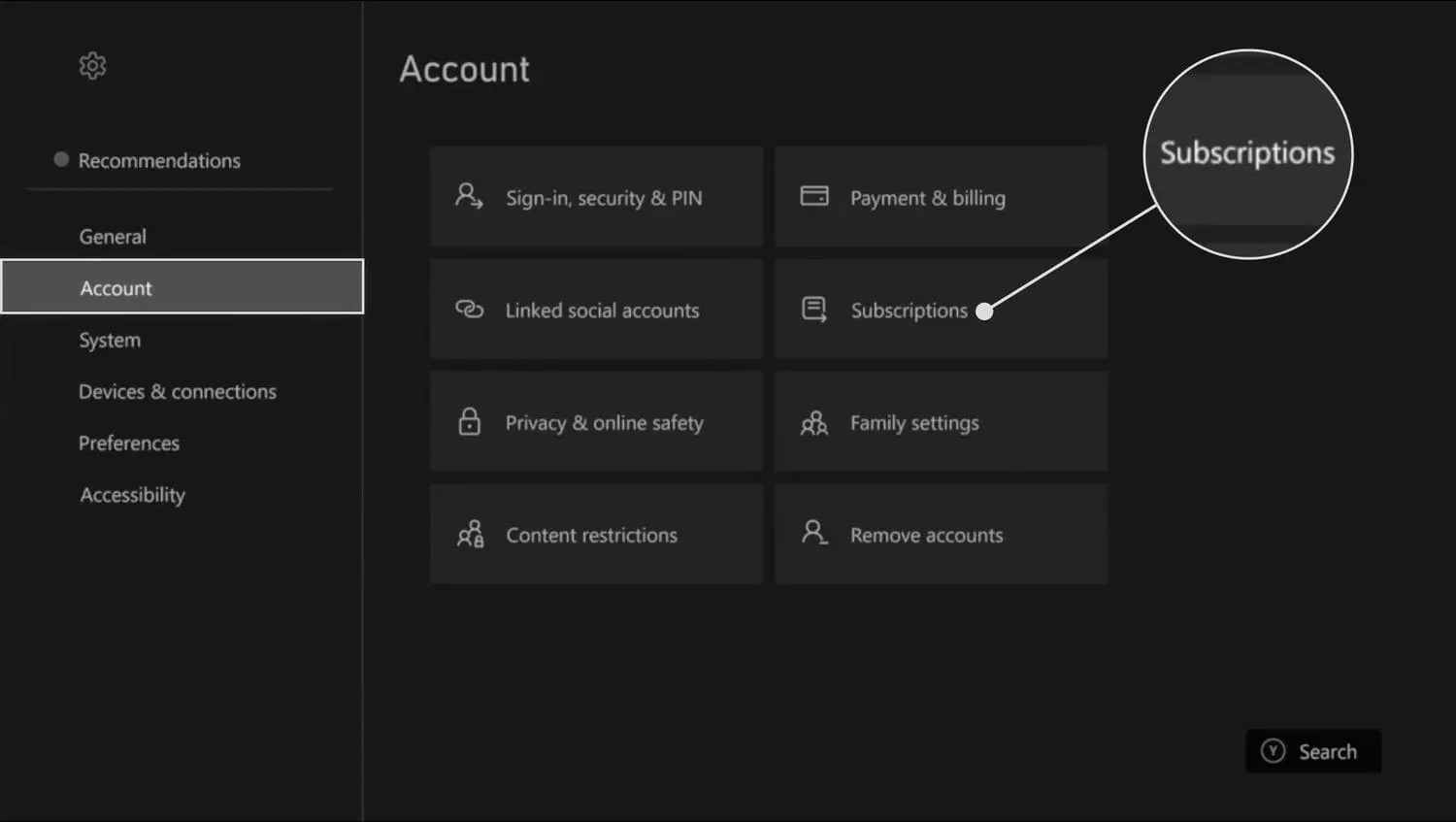Click the settings gear icon

click(x=92, y=66)
